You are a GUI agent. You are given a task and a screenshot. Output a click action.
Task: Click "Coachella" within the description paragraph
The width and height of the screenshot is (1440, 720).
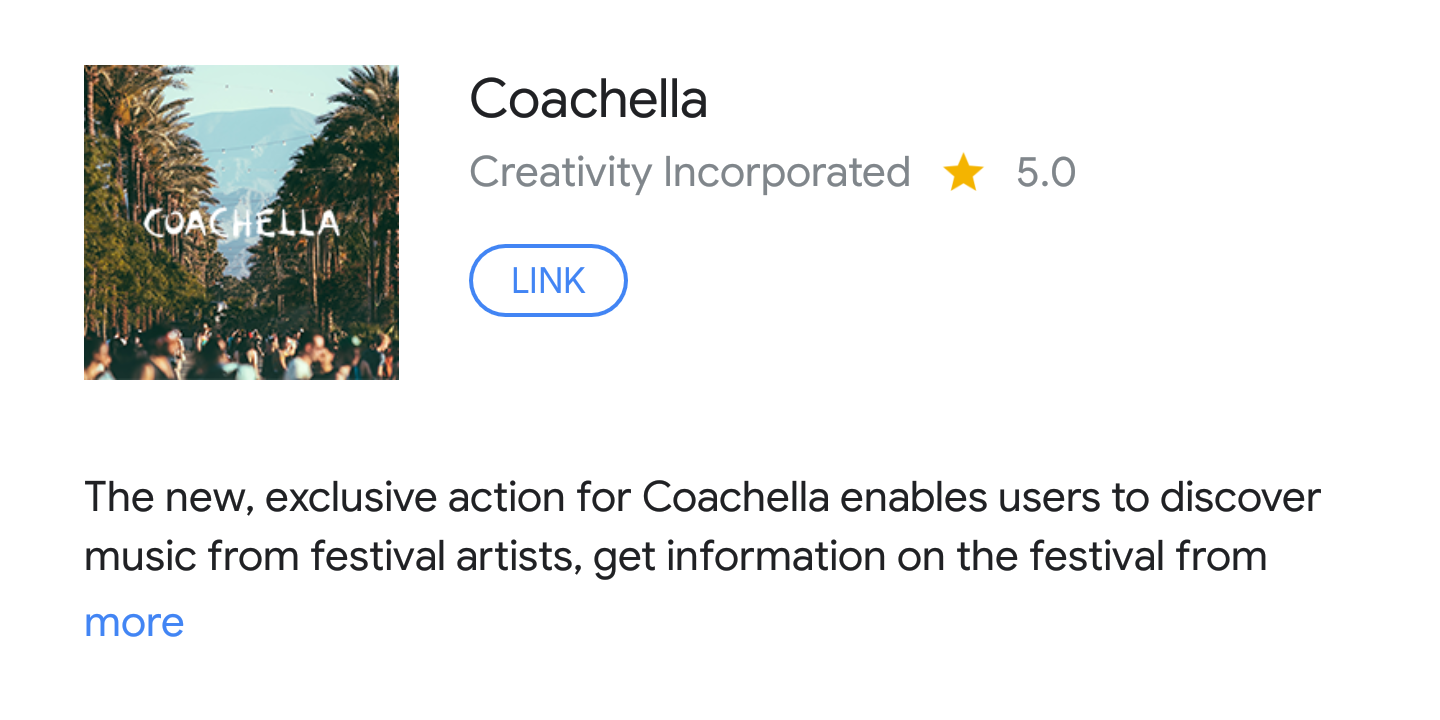point(735,497)
